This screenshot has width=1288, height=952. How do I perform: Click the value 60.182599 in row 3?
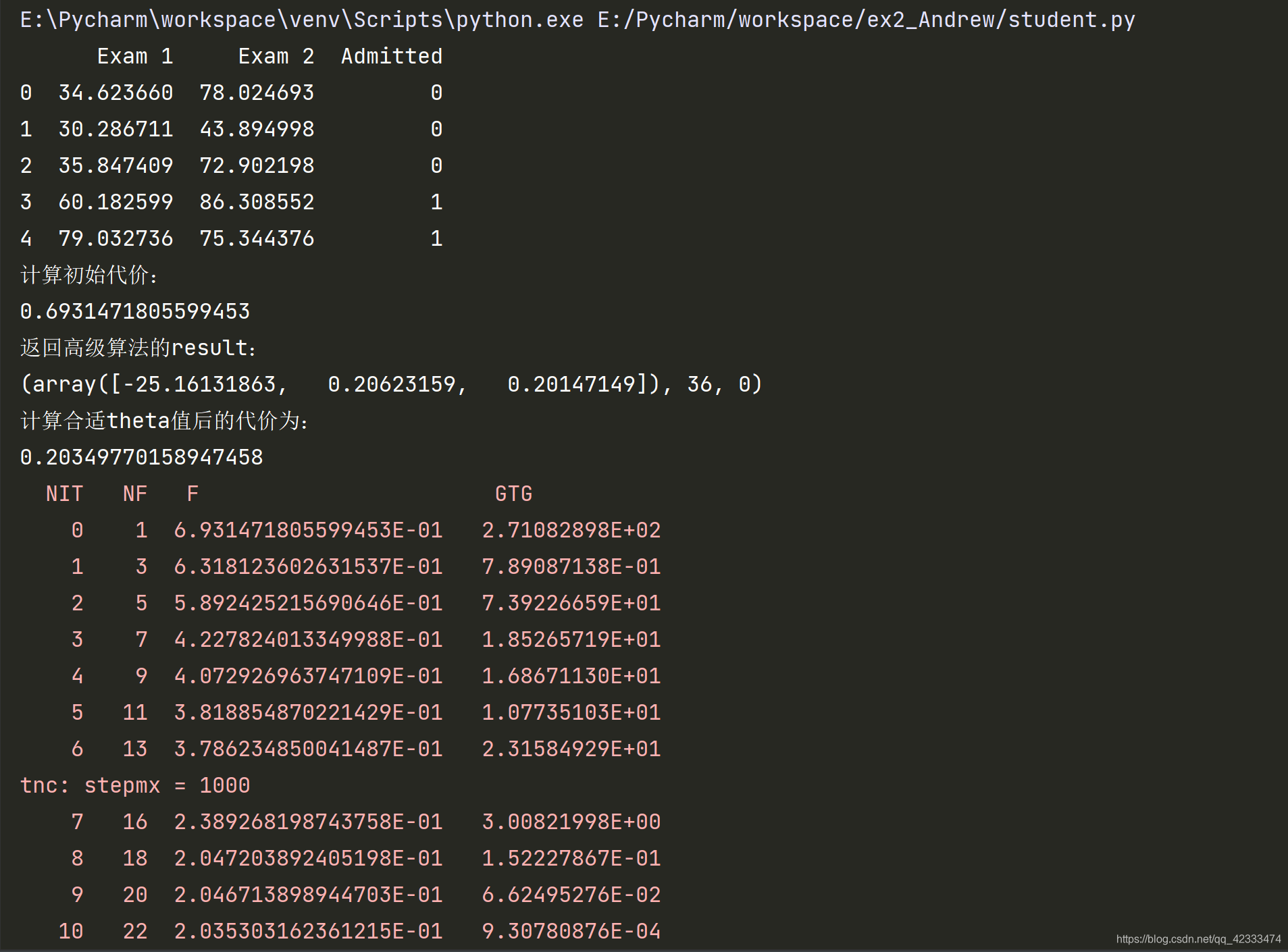[x=116, y=202]
